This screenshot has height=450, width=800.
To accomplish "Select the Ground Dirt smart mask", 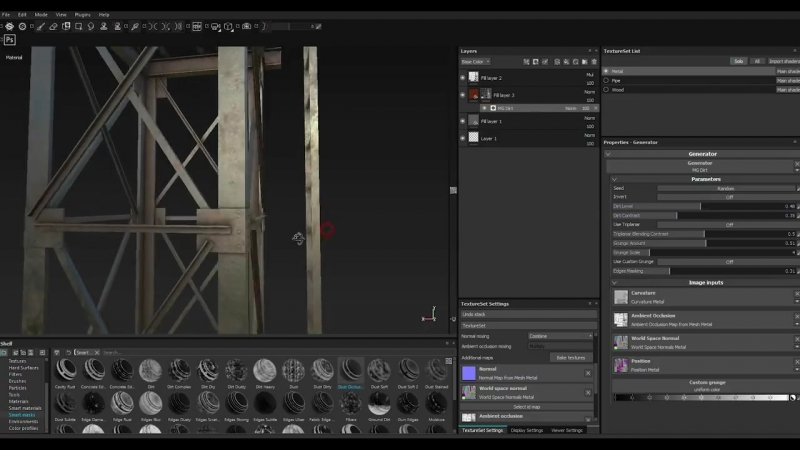I will [x=379, y=407].
